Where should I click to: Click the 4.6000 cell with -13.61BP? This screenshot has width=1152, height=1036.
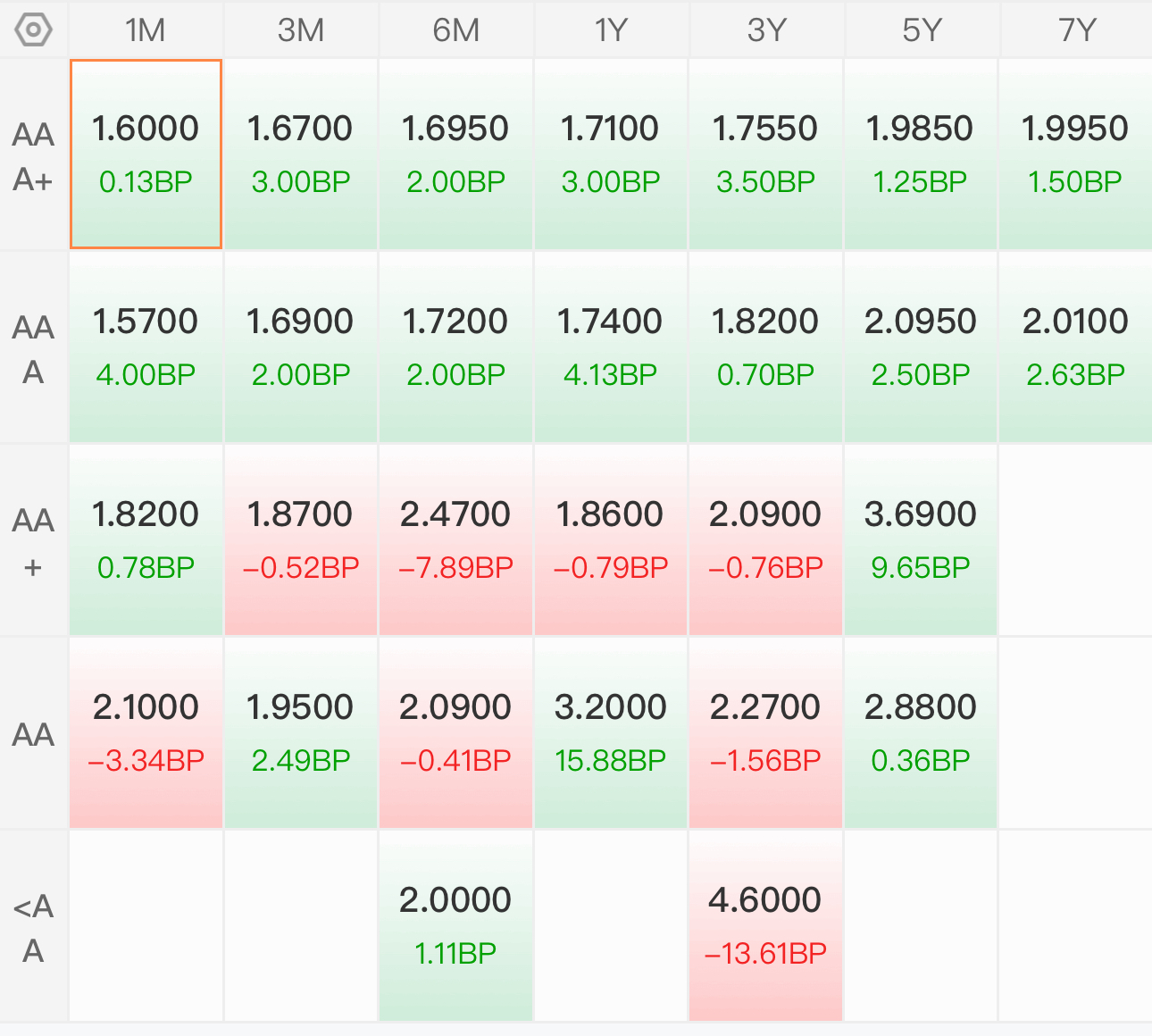click(x=766, y=925)
